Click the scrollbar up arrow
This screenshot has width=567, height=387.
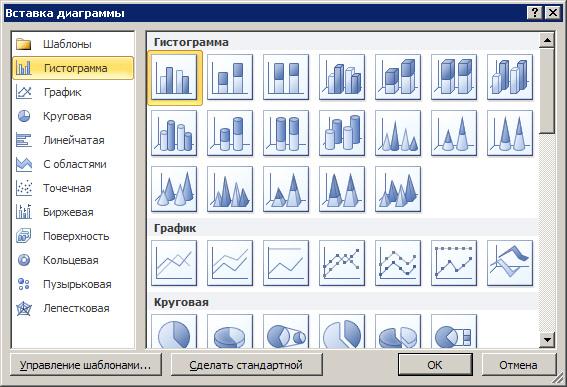point(547,40)
